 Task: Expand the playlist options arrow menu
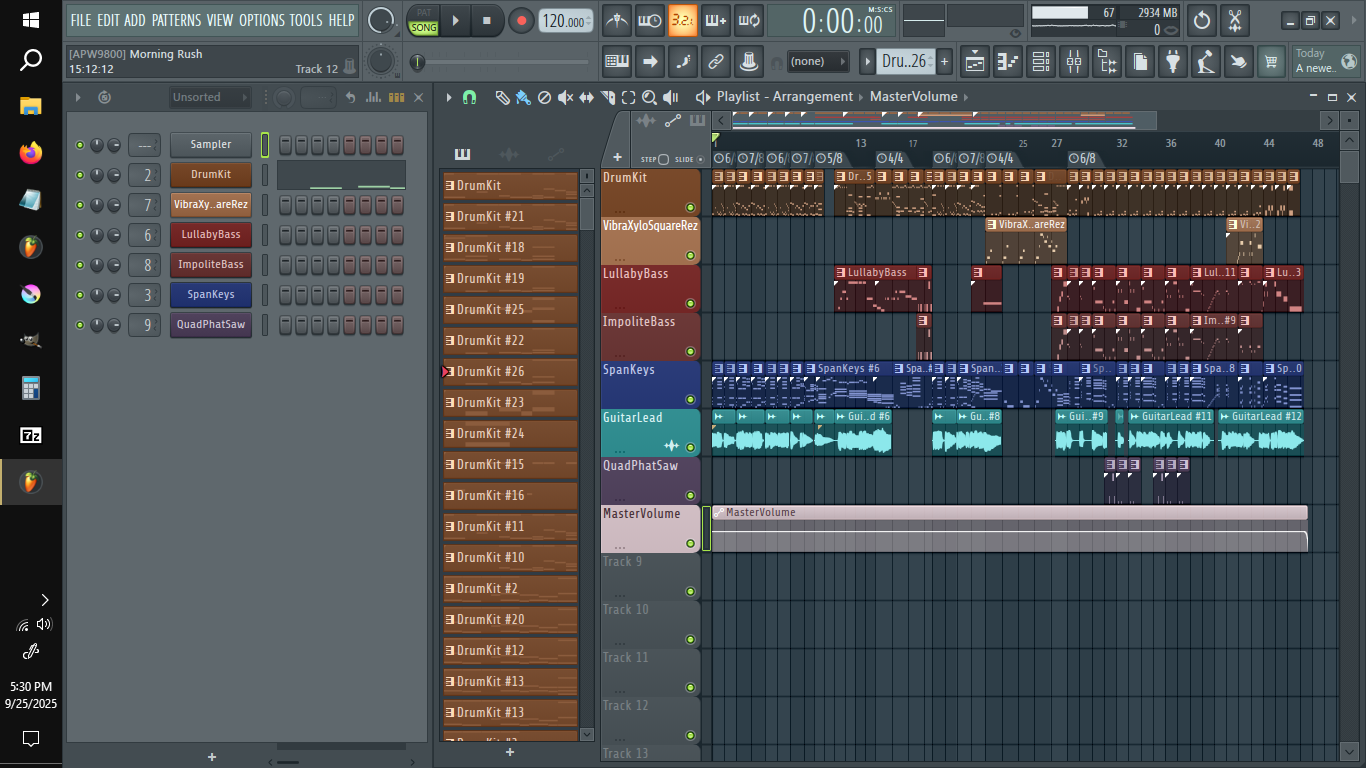[449, 97]
